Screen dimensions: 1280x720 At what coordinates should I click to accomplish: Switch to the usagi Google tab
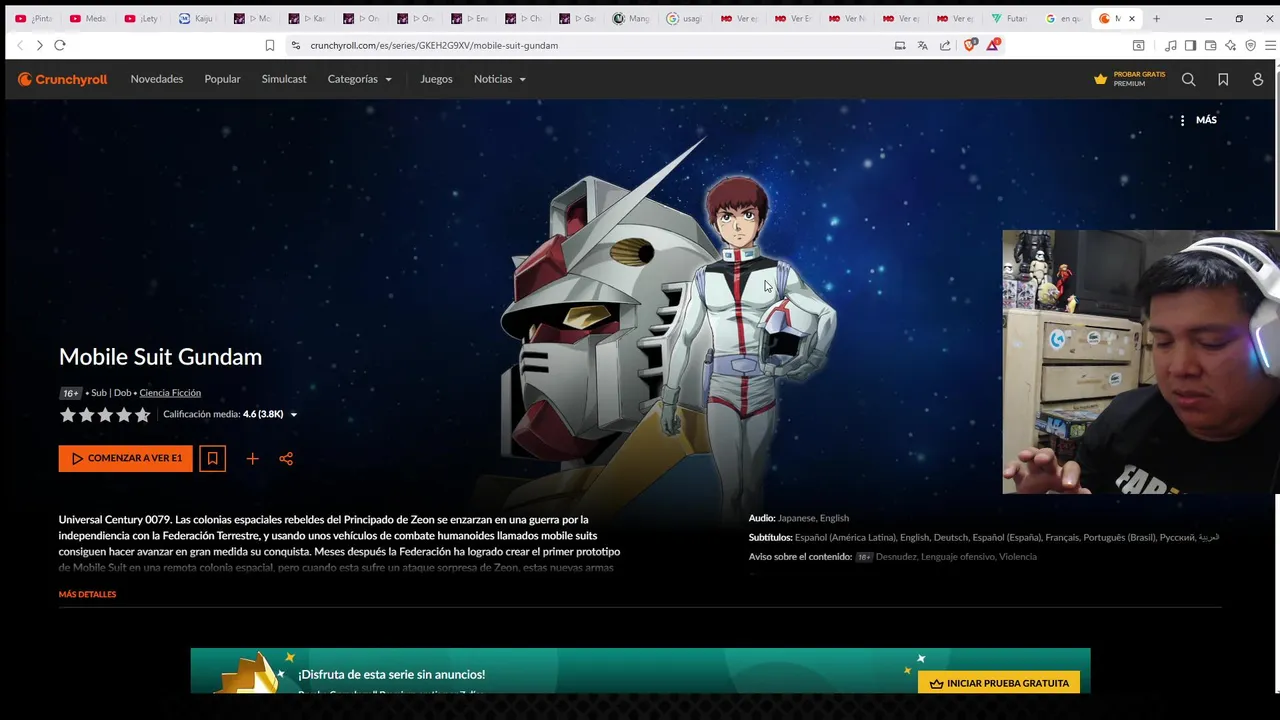point(684,18)
